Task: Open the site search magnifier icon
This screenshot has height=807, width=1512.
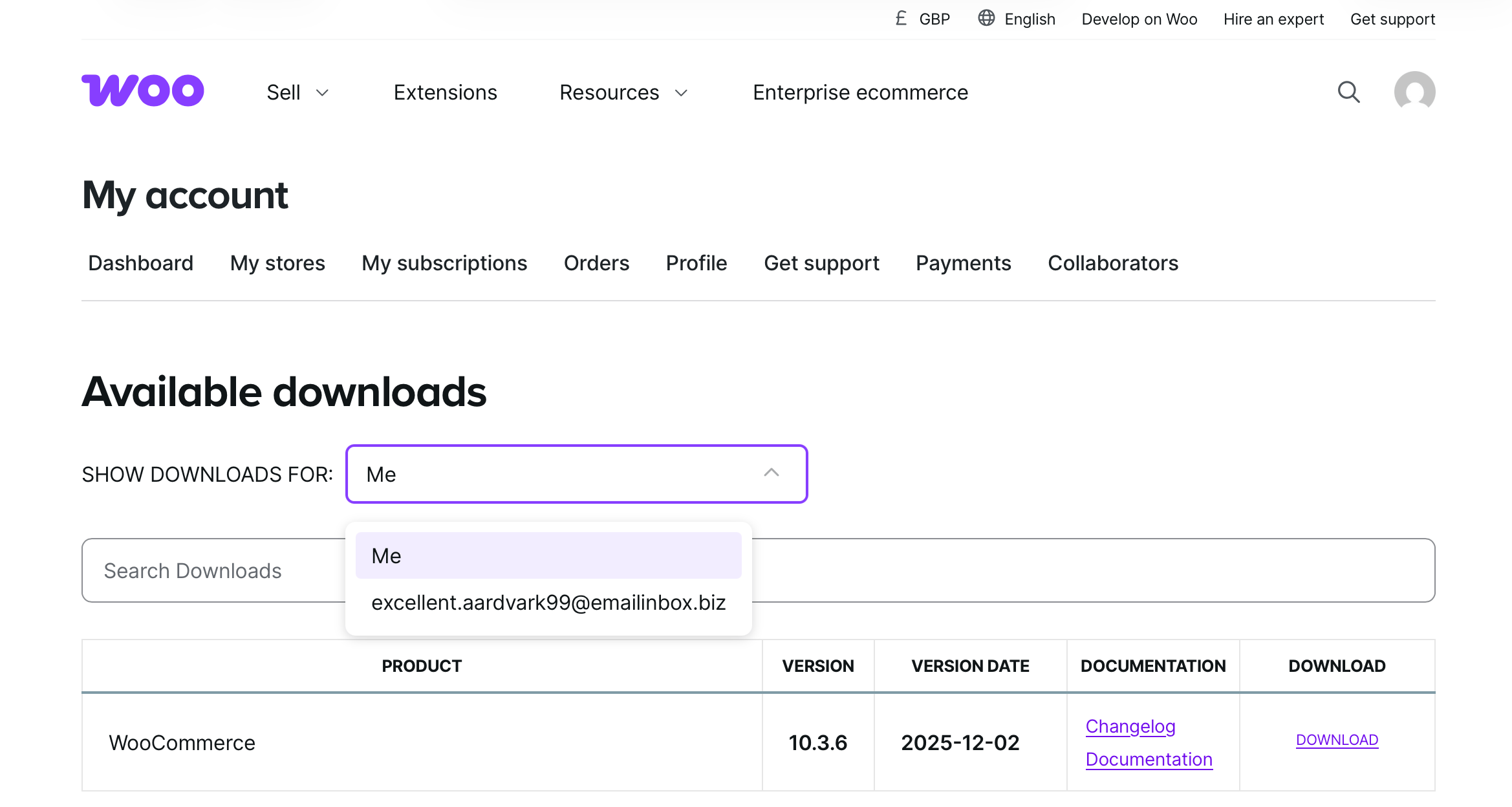Action: click(x=1348, y=92)
